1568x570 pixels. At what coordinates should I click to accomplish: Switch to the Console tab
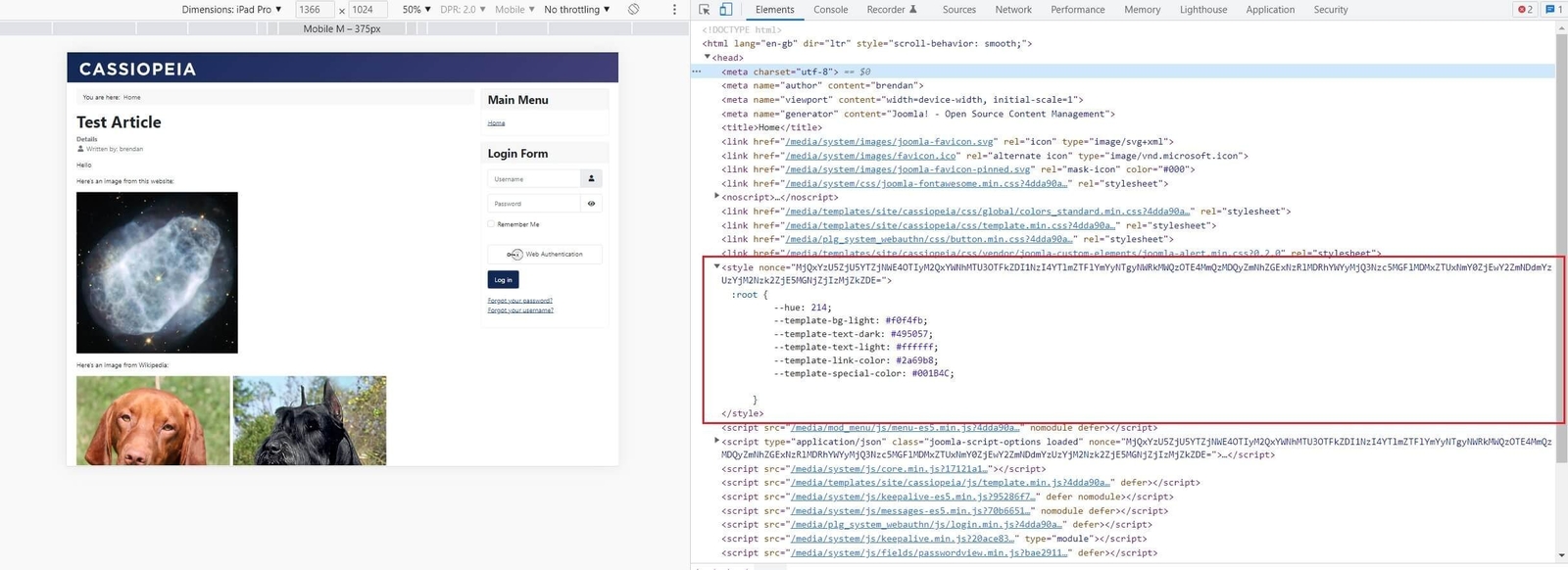(830, 10)
